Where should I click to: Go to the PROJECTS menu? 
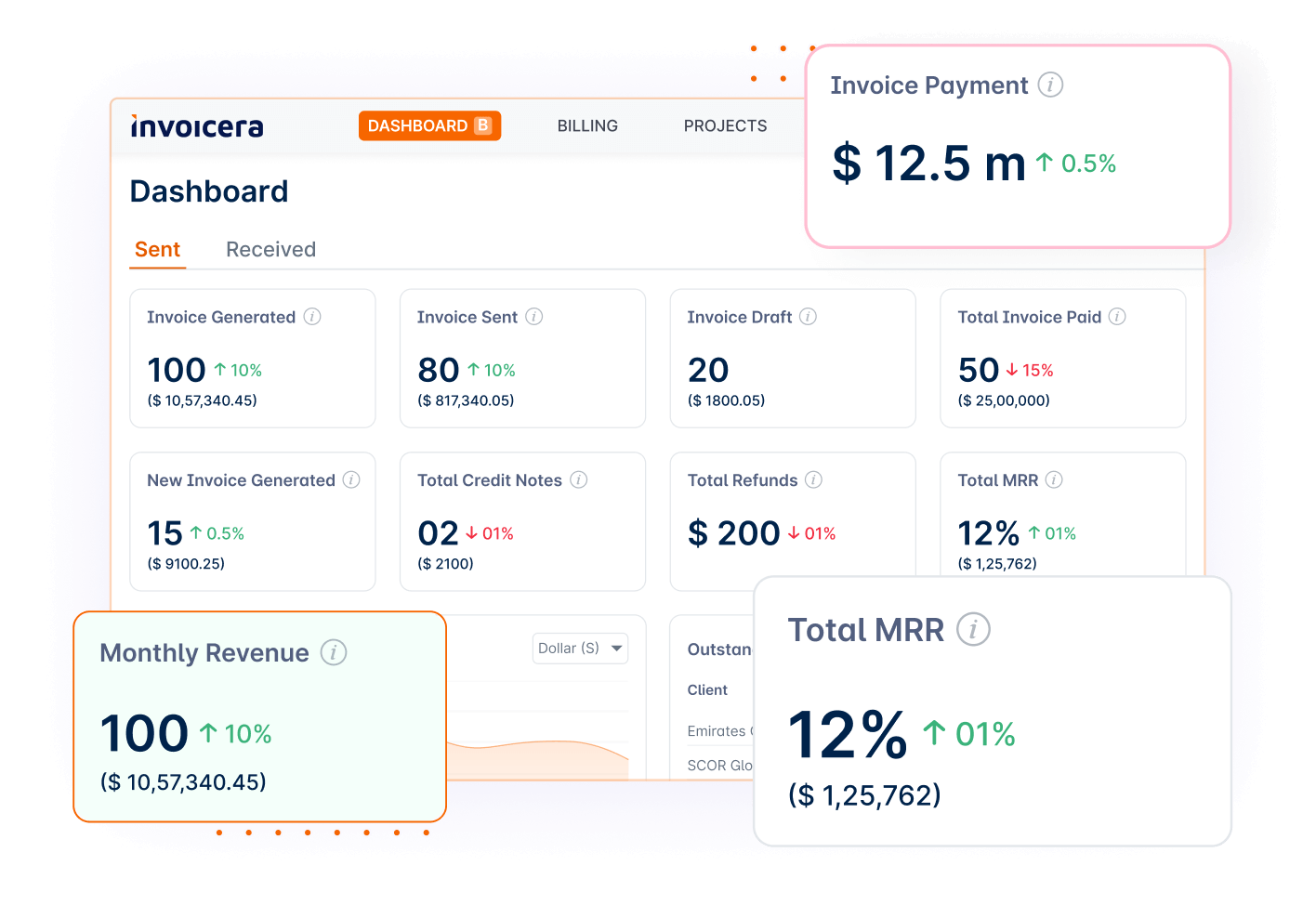(x=726, y=125)
